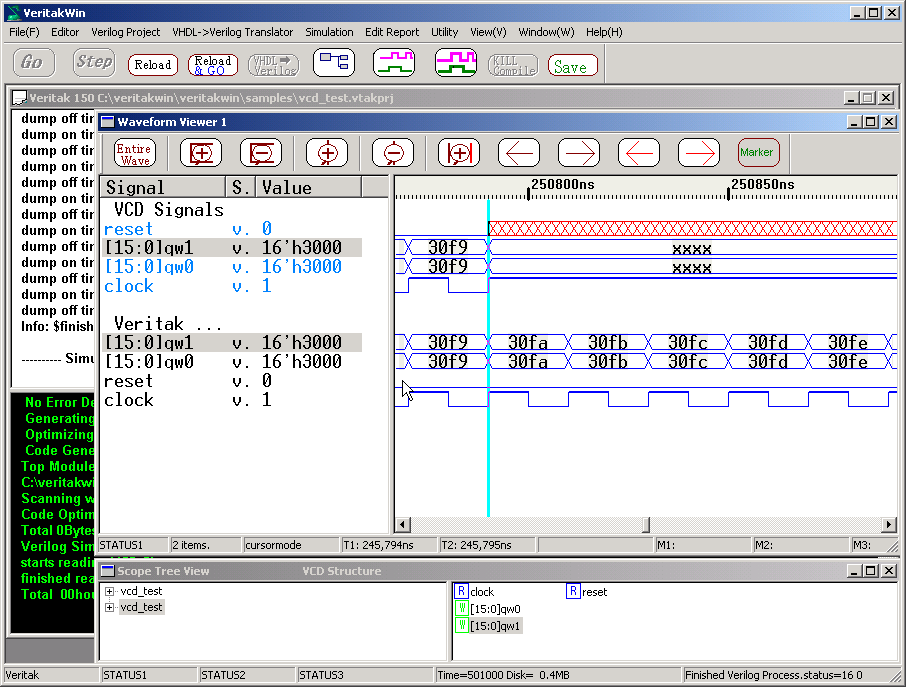Click the 'T1: 245,794ns' status field
The image size is (906, 687).
pos(389,545)
